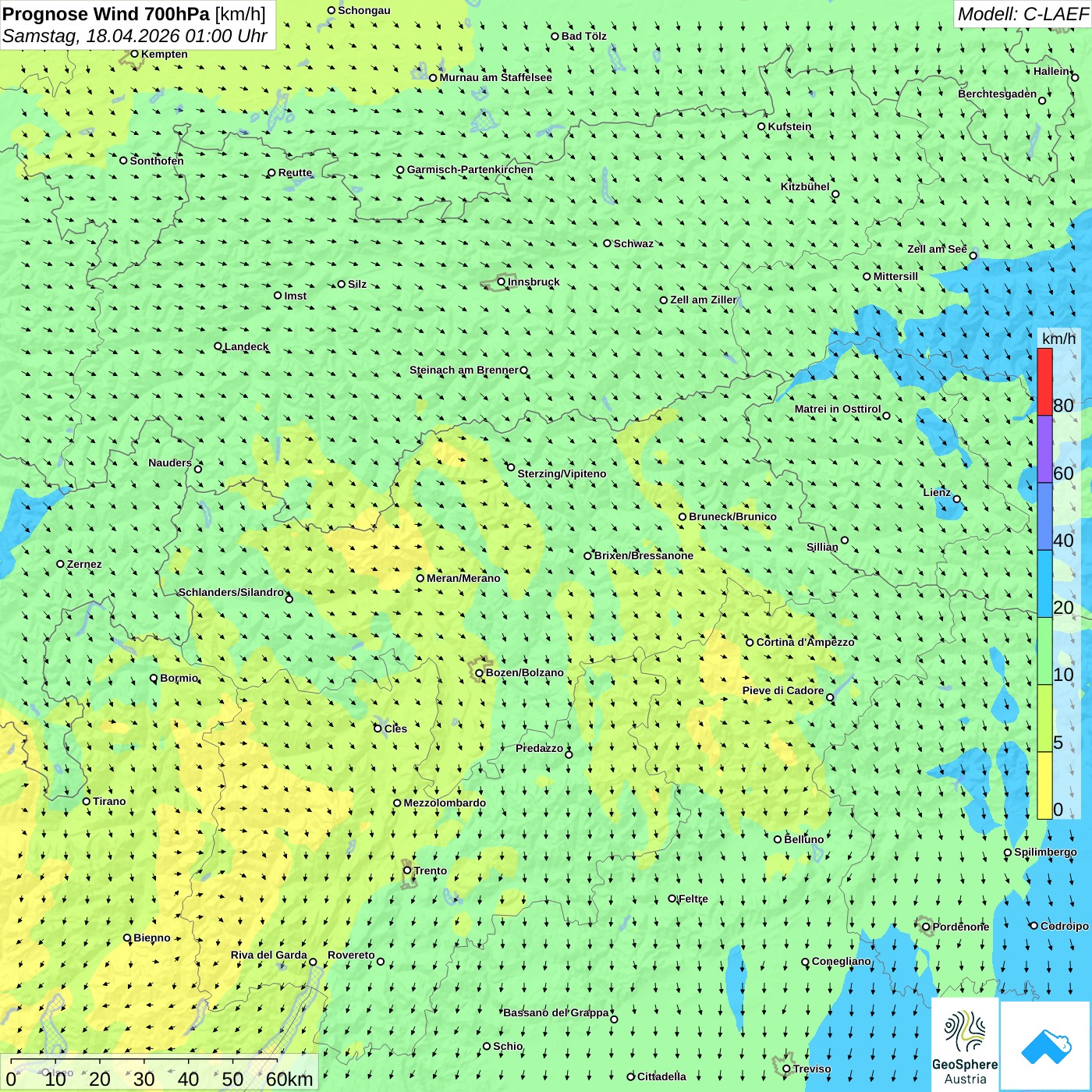Click the Tirano town marker
Image resolution: width=1092 pixels, height=1092 pixels.
click(87, 801)
